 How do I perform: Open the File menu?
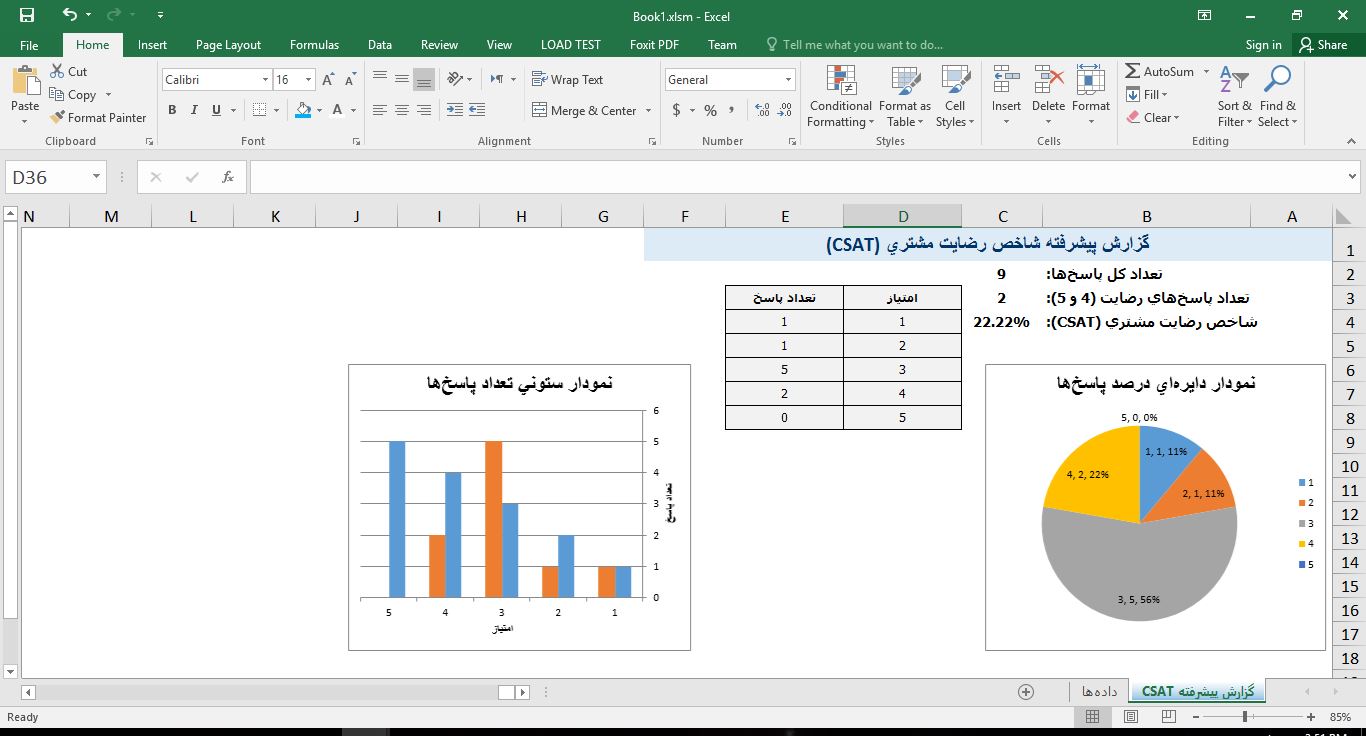pos(29,44)
